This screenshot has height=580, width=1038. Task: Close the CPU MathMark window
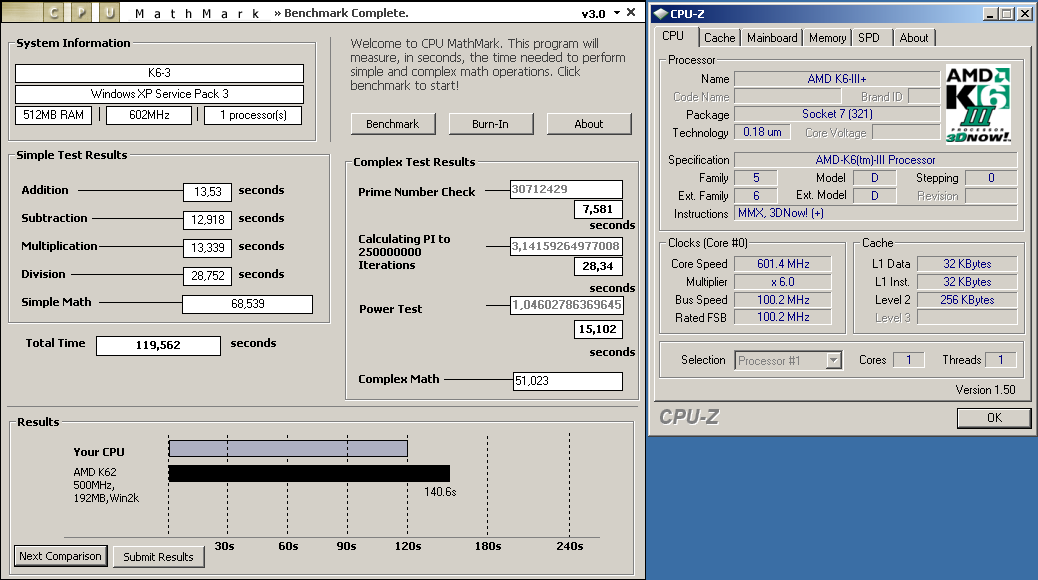[x=633, y=13]
